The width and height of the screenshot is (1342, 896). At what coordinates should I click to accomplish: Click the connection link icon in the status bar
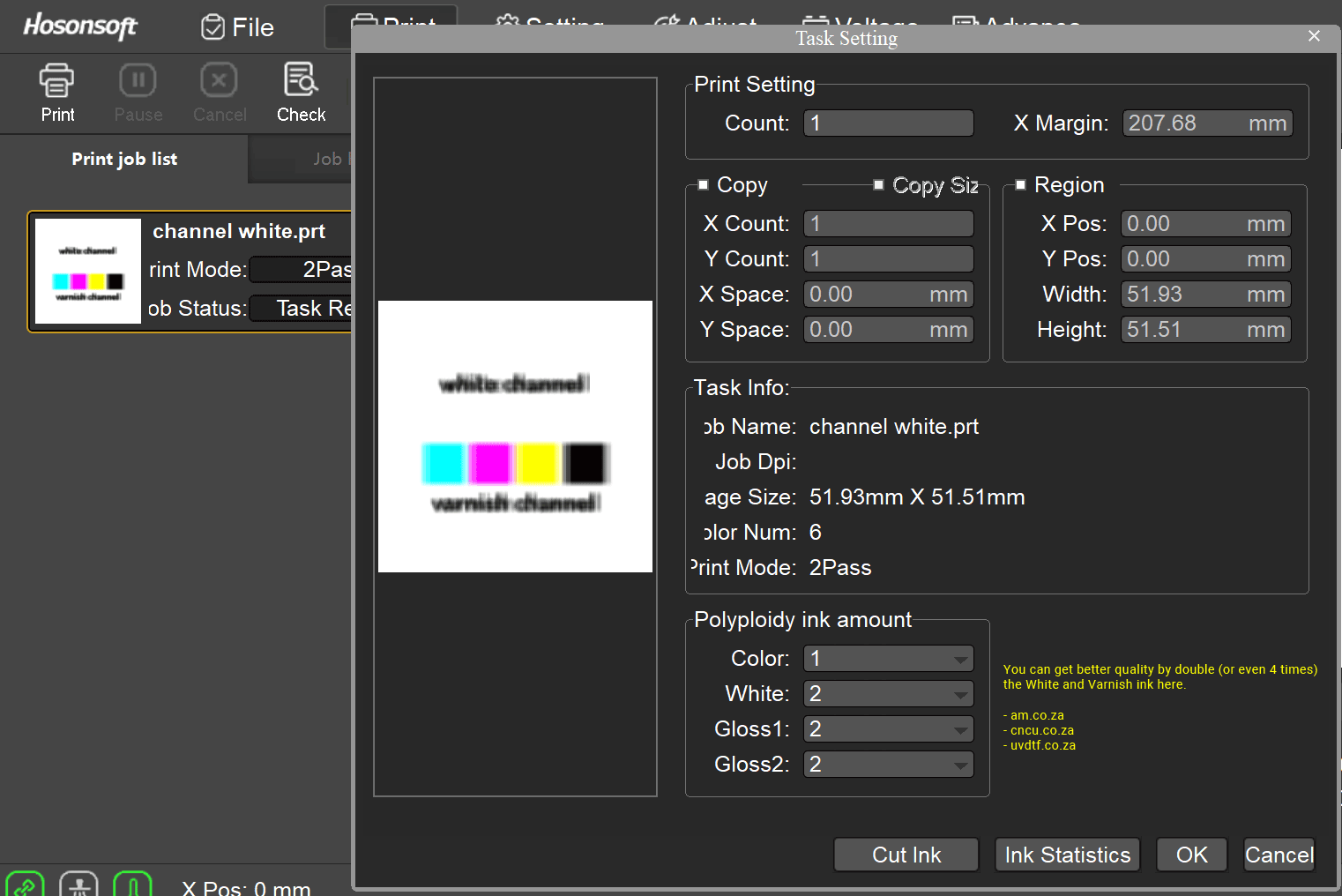click(x=25, y=884)
